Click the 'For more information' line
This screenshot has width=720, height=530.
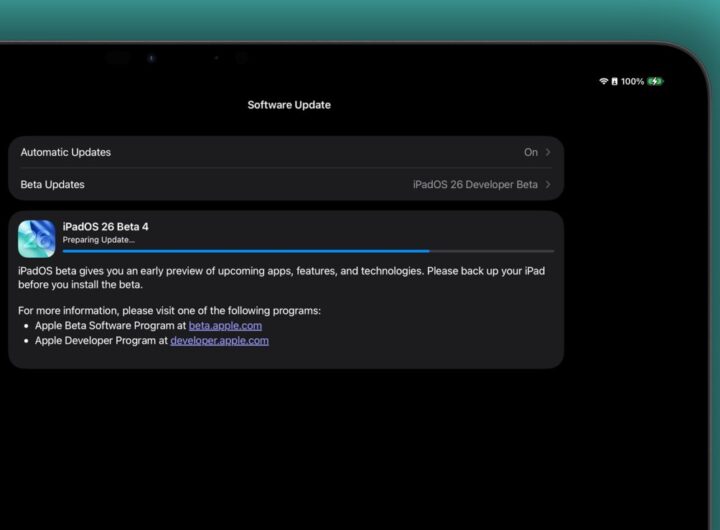click(169, 310)
